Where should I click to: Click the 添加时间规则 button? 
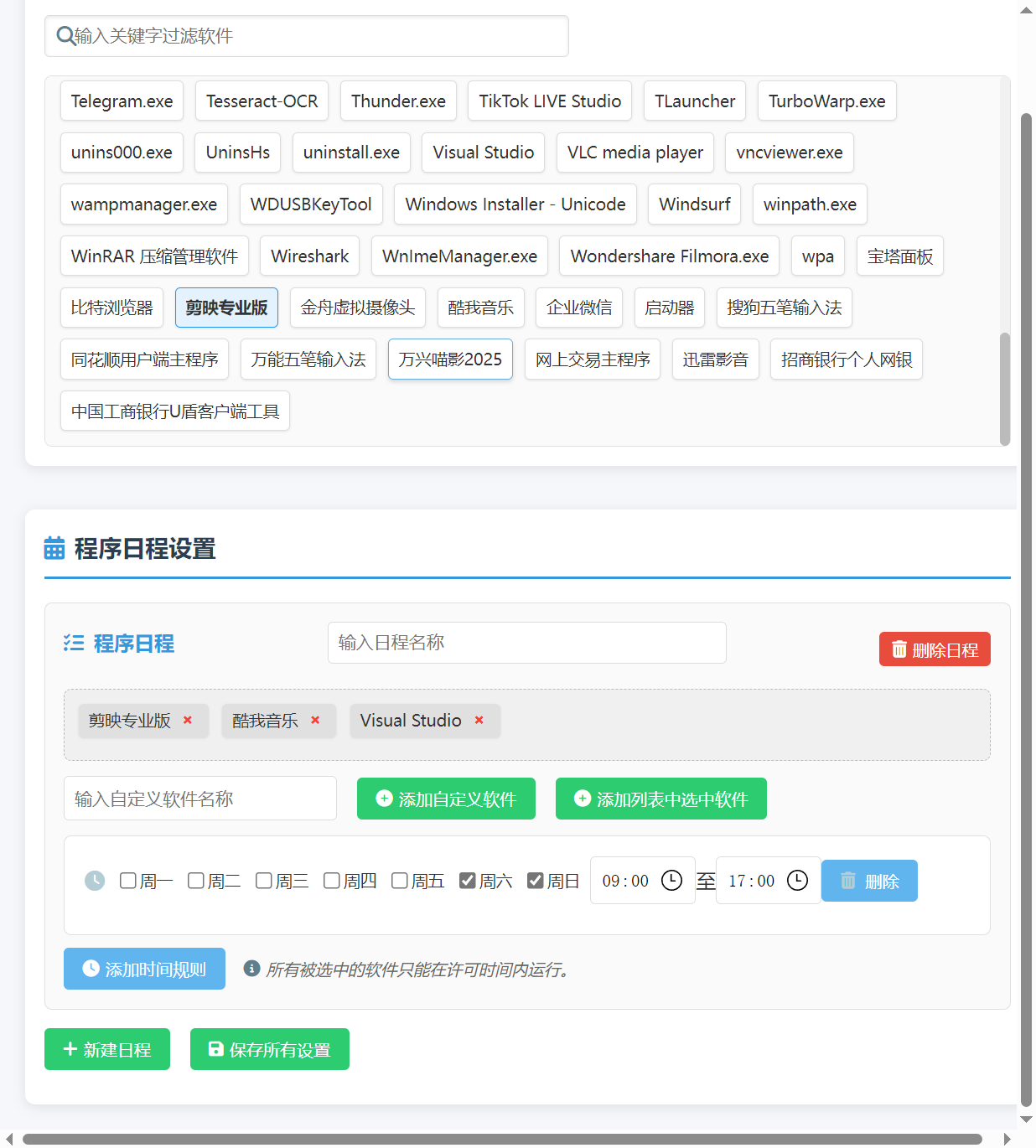click(143, 969)
